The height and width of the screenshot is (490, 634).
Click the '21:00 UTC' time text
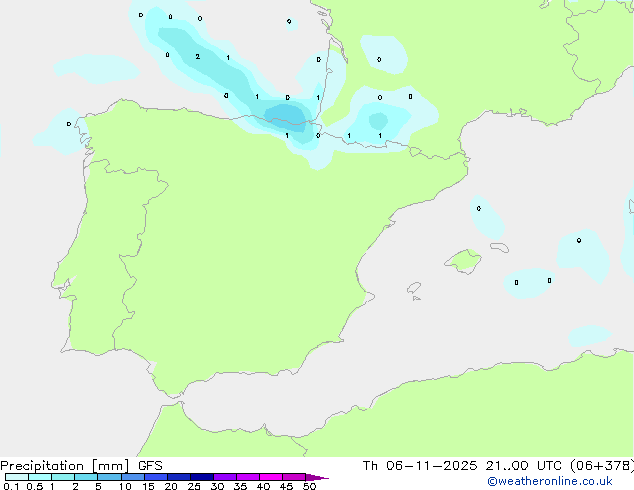pyautogui.click(x=523, y=466)
